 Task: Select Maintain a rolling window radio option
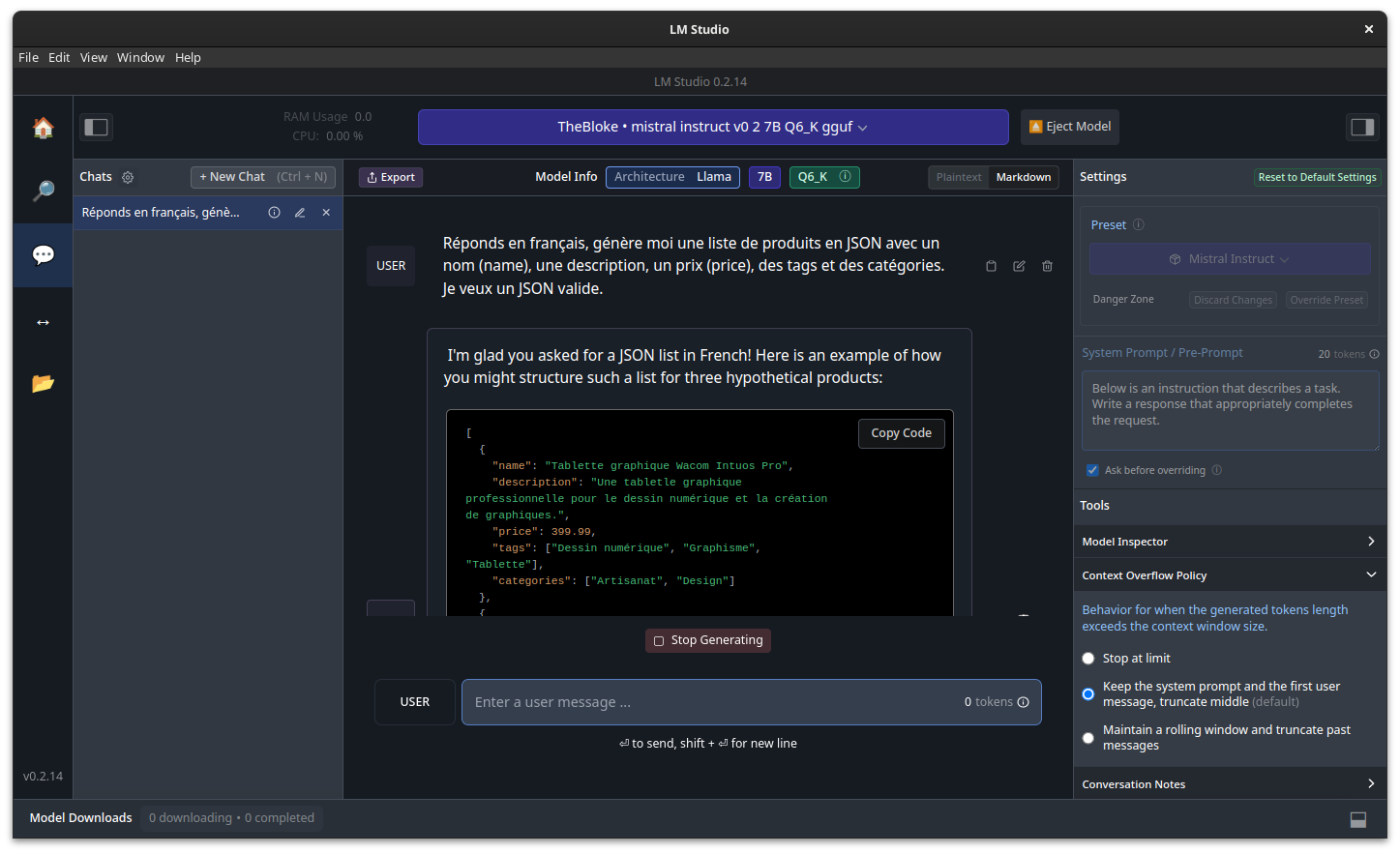(x=1088, y=738)
